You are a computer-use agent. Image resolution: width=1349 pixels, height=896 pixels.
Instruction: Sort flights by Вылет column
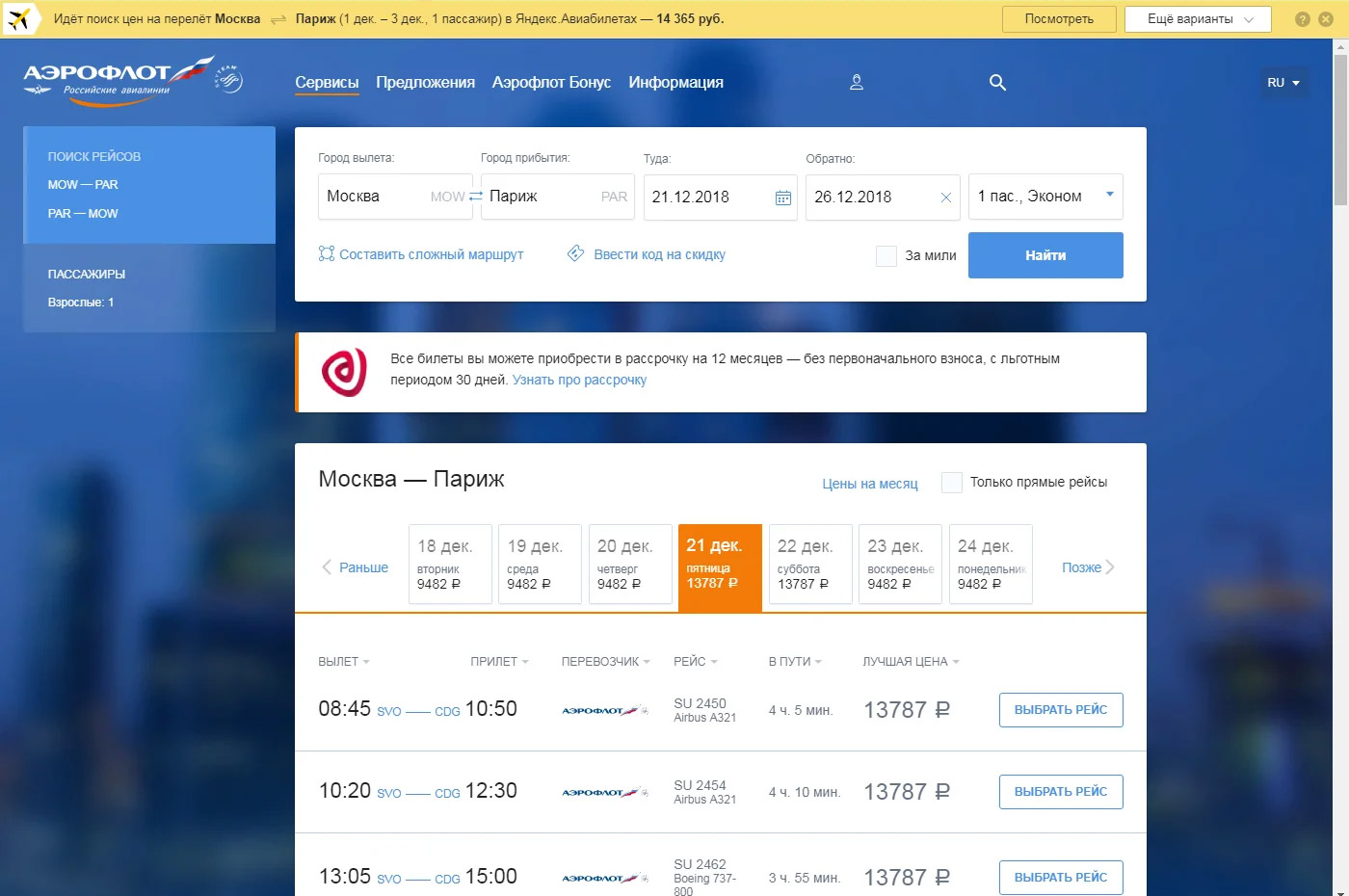point(344,662)
